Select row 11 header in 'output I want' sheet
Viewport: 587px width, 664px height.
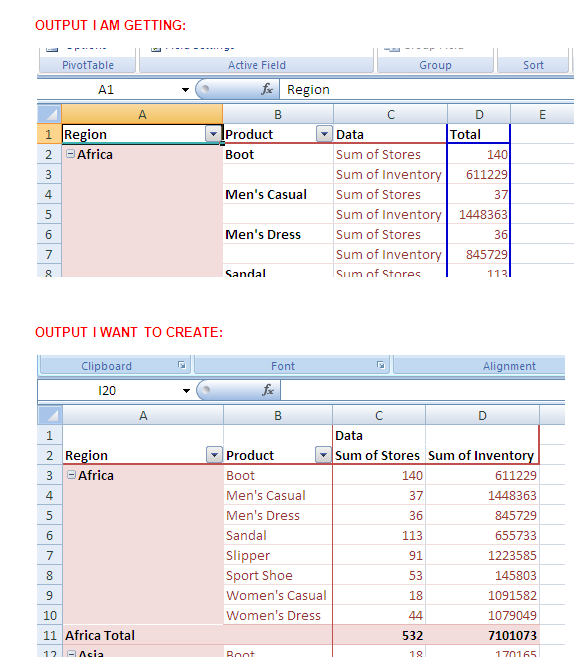[x=50, y=635]
